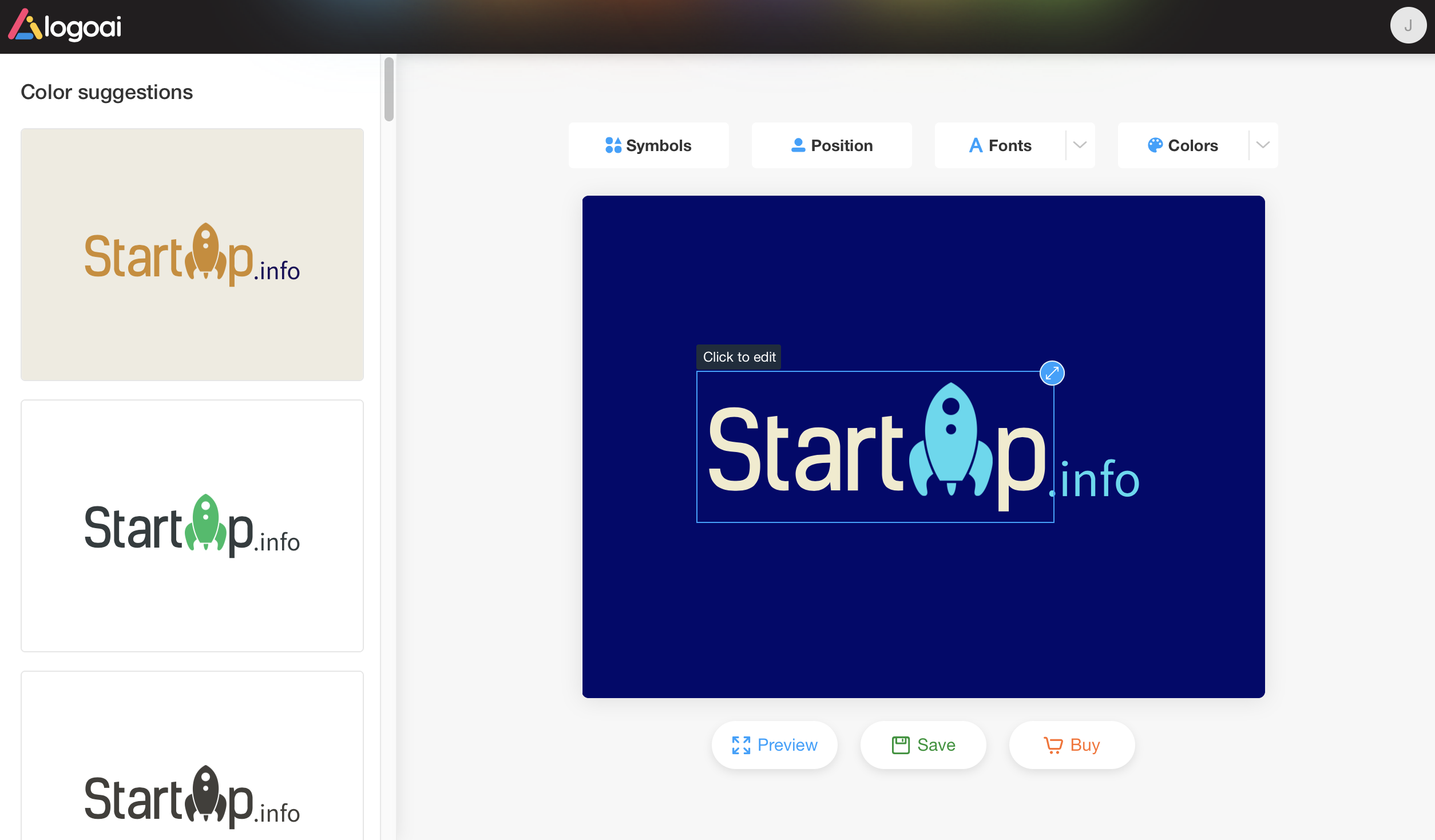Screen dimensions: 1435x840
Task: Click the Preview button
Action: click(774, 744)
